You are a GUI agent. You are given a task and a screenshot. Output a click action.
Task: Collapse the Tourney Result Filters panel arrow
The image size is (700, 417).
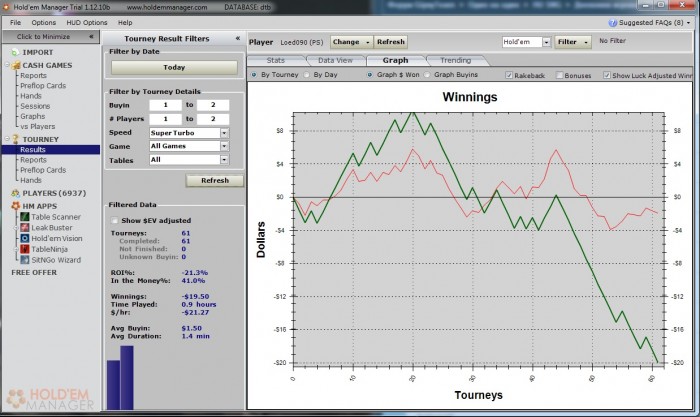(x=238, y=38)
